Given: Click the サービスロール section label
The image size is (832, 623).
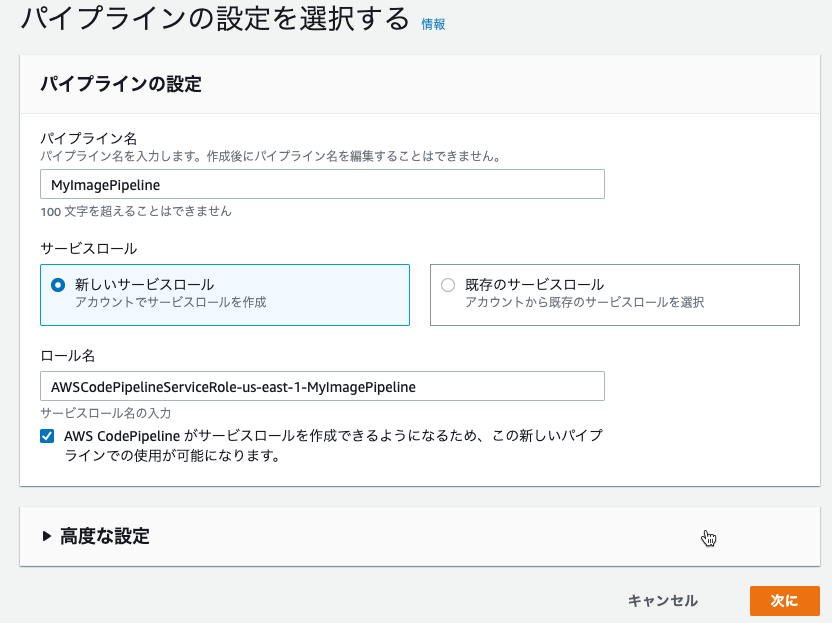Looking at the screenshot, I should (x=89, y=249).
